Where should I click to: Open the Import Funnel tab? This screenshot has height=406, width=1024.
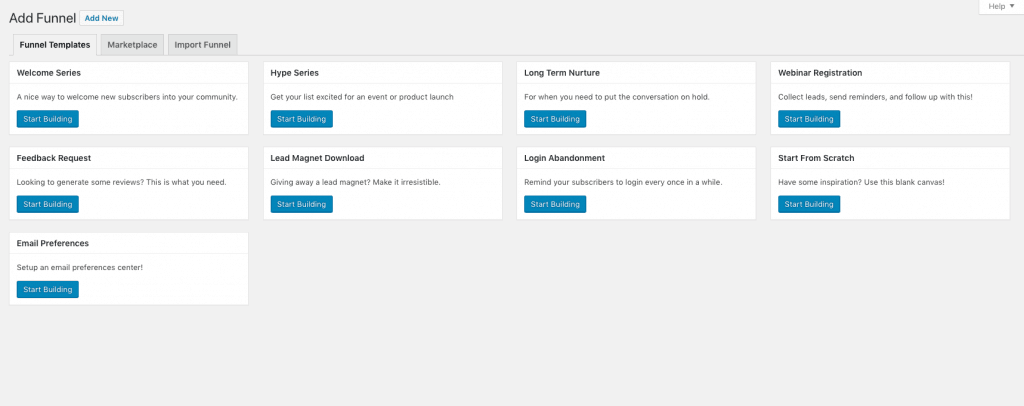pos(203,44)
